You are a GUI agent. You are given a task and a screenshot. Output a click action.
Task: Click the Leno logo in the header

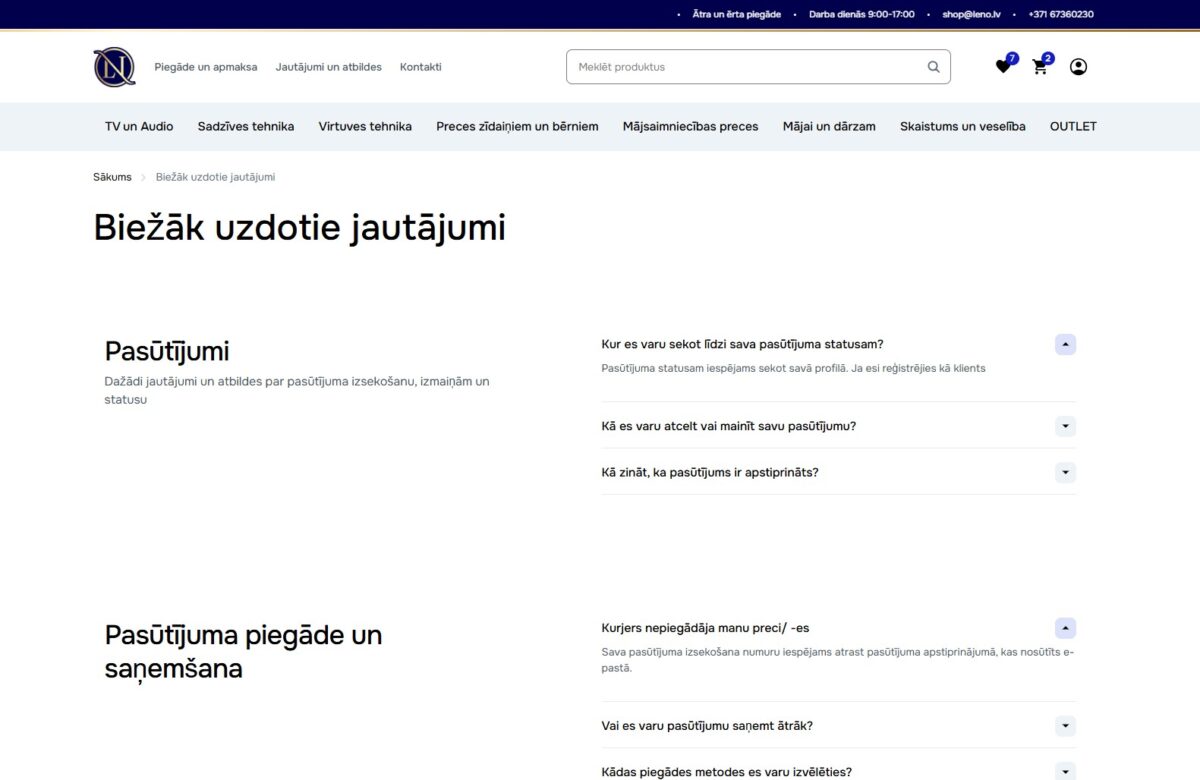[x=113, y=66]
